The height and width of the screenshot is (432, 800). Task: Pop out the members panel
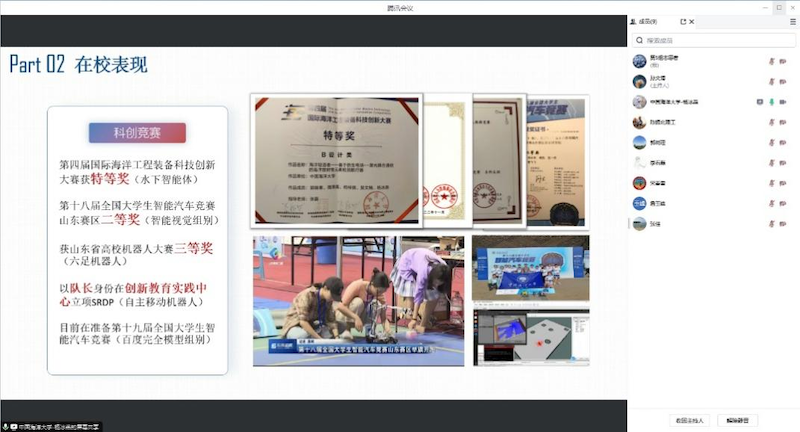click(x=684, y=21)
